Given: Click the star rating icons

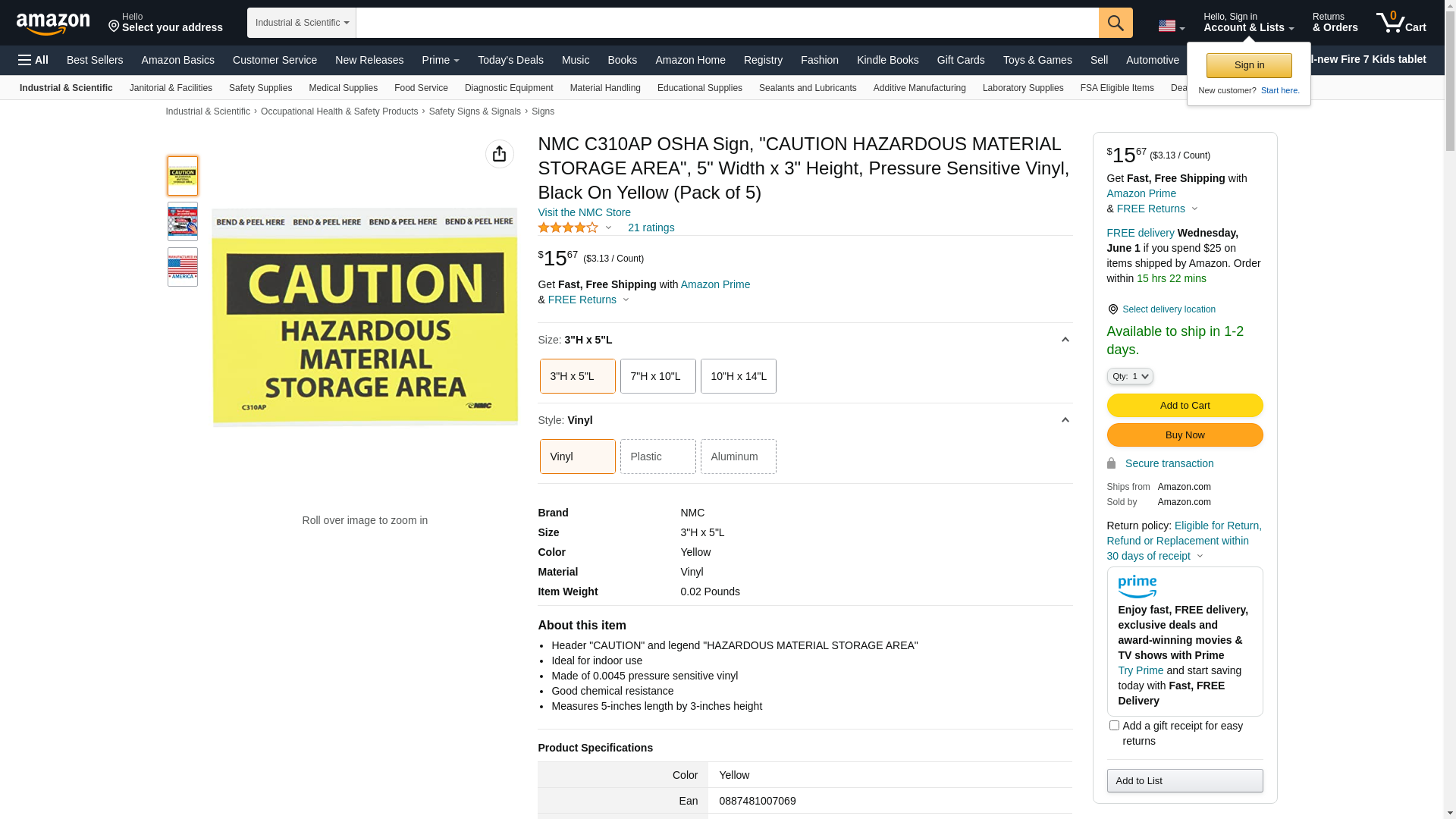Looking at the screenshot, I should tap(568, 227).
